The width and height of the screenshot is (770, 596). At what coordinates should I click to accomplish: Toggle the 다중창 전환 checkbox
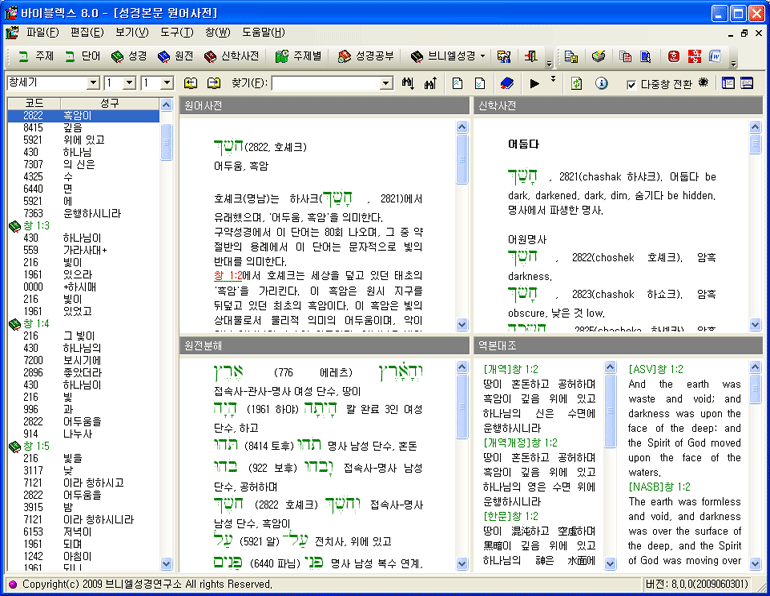point(631,84)
